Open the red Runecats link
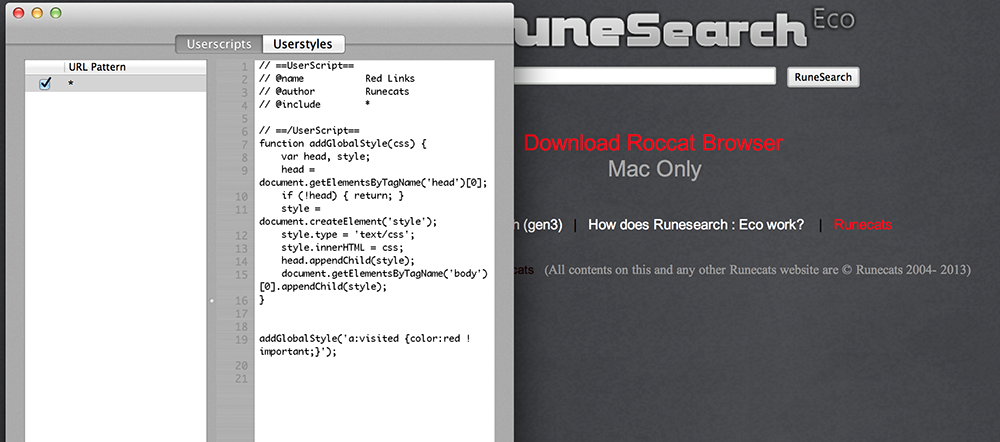The image size is (1000, 442). click(863, 225)
